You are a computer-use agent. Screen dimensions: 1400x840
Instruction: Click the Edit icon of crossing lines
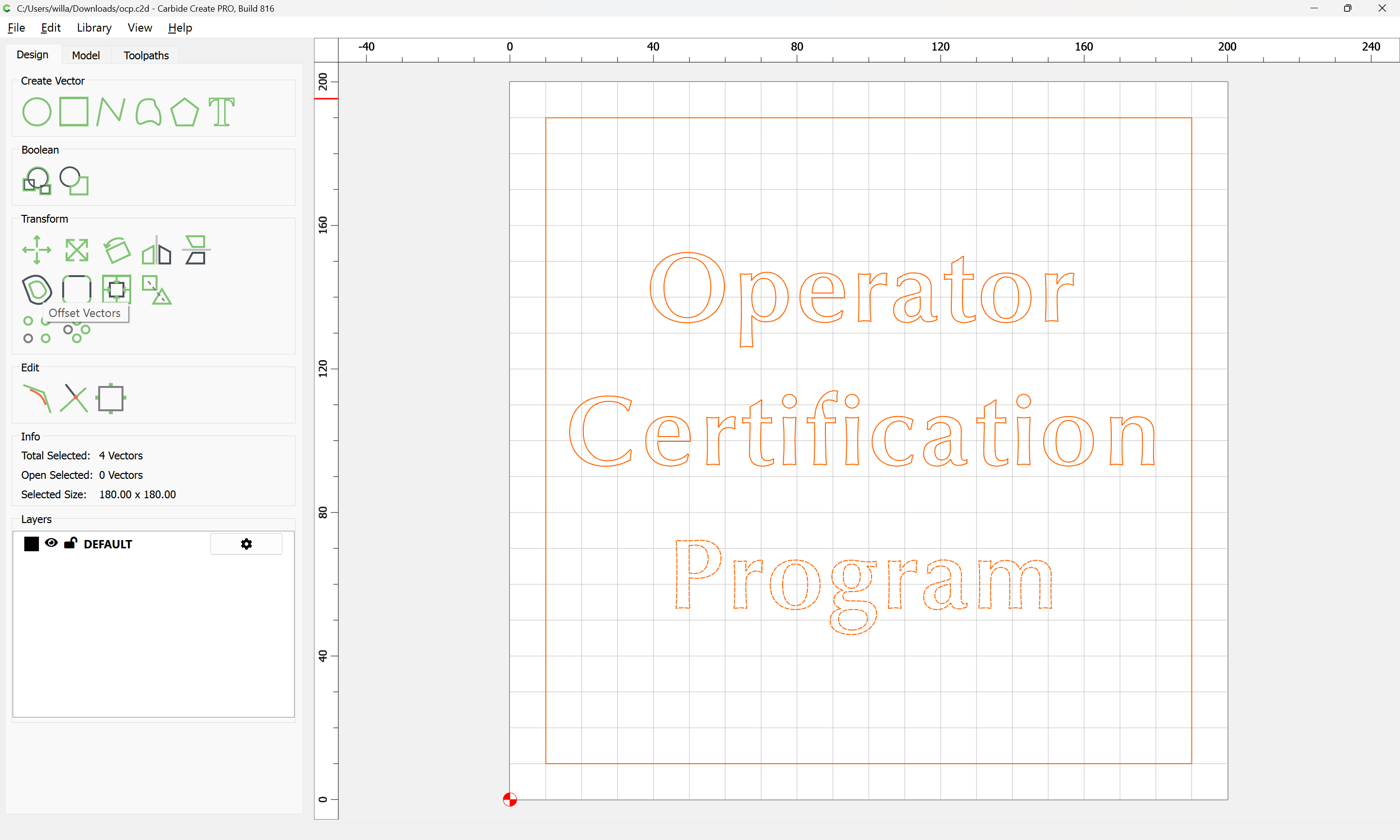tap(74, 399)
